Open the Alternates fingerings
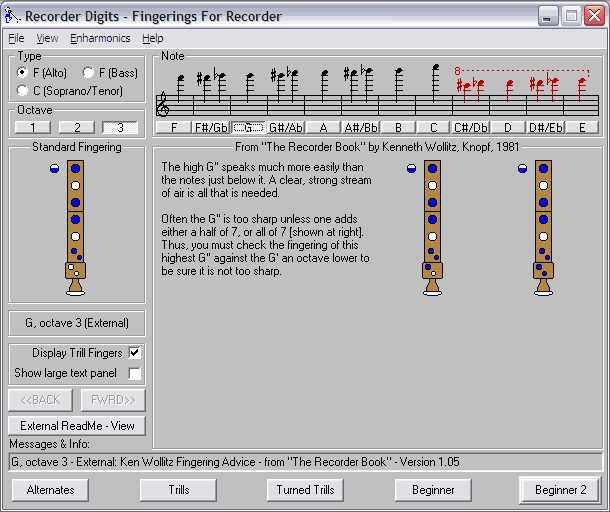610x512 pixels. point(50,490)
